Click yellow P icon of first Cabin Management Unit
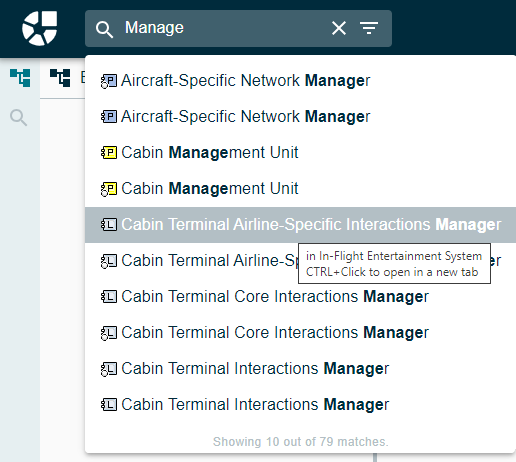This screenshot has height=462, width=516. pos(109,153)
